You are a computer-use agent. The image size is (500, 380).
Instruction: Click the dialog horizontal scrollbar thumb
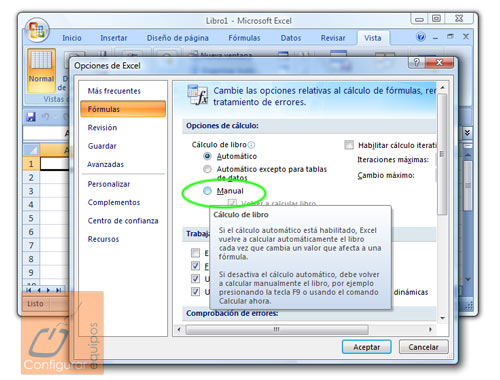[277, 330]
